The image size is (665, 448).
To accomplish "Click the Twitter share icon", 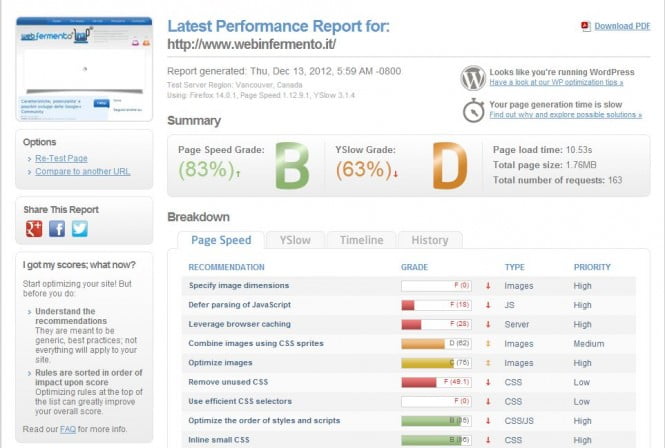I will point(80,229).
